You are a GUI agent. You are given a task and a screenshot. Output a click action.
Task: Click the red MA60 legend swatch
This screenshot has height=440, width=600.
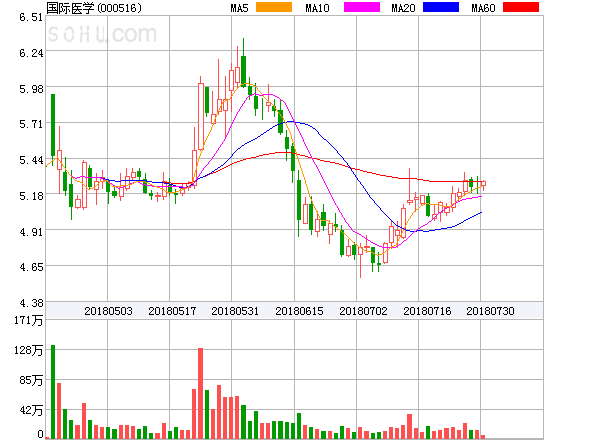point(521,7)
